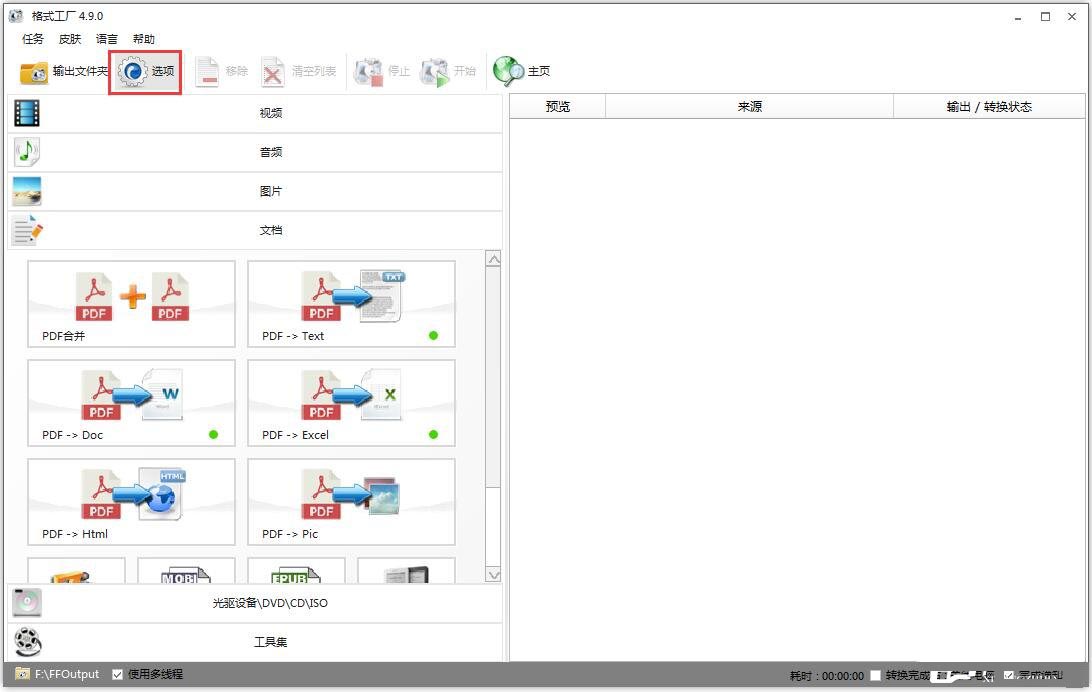Toggle the last checkbox in status bar
Viewport: 1092px width, 692px height.
click(x=1008, y=675)
